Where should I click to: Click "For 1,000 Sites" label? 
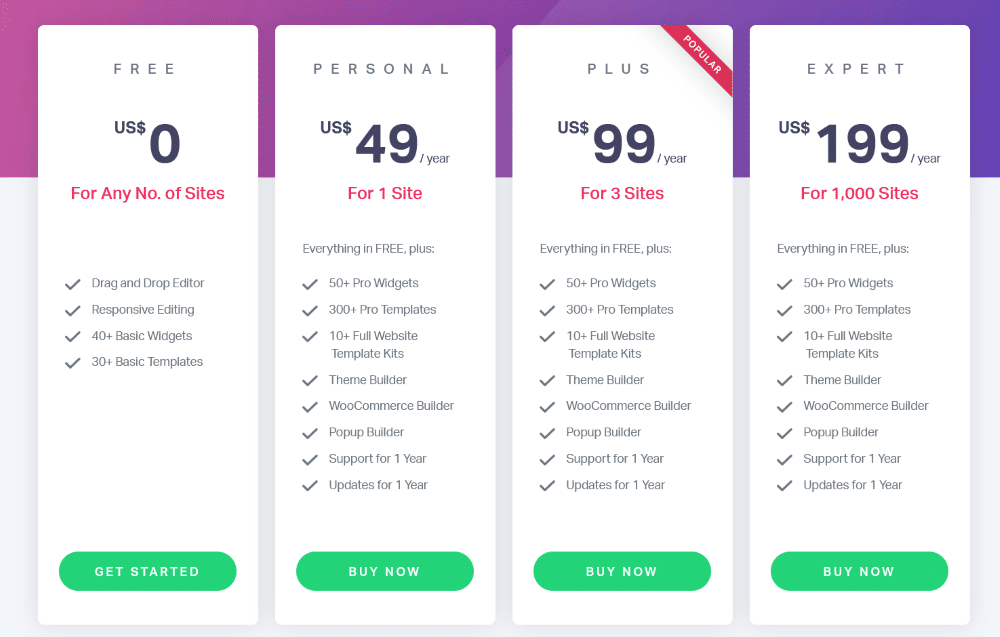tap(859, 193)
